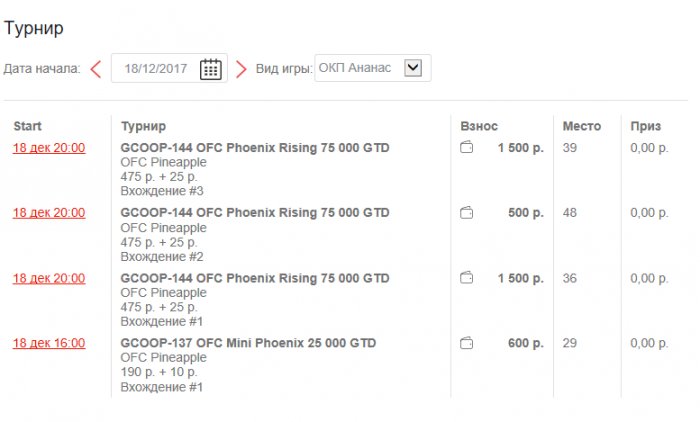The height and width of the screenshot is (422, 700).
Task: Select the Phoenix Rising entry #2 tournament title
Action: 255,213
